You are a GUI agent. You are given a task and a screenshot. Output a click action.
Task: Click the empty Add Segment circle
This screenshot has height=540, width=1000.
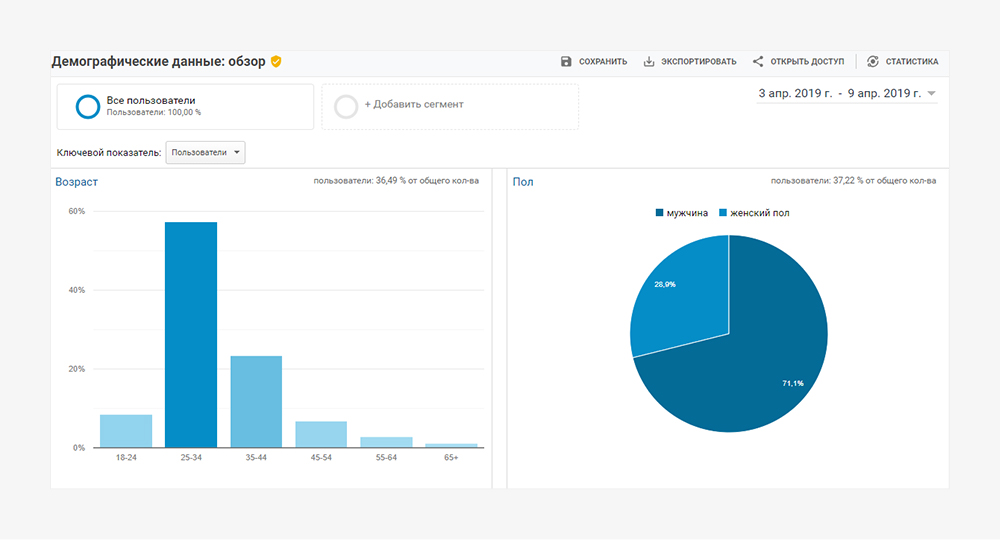click(346, 106)
